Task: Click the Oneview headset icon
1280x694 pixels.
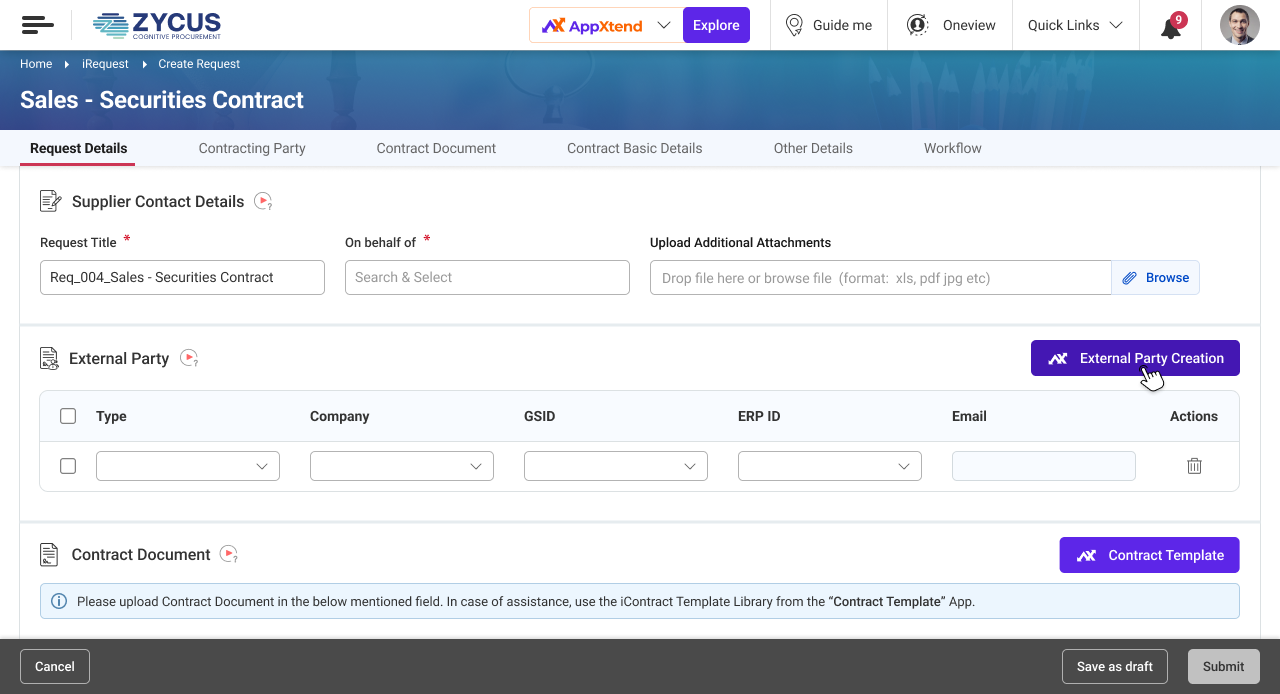Action: 917,25
